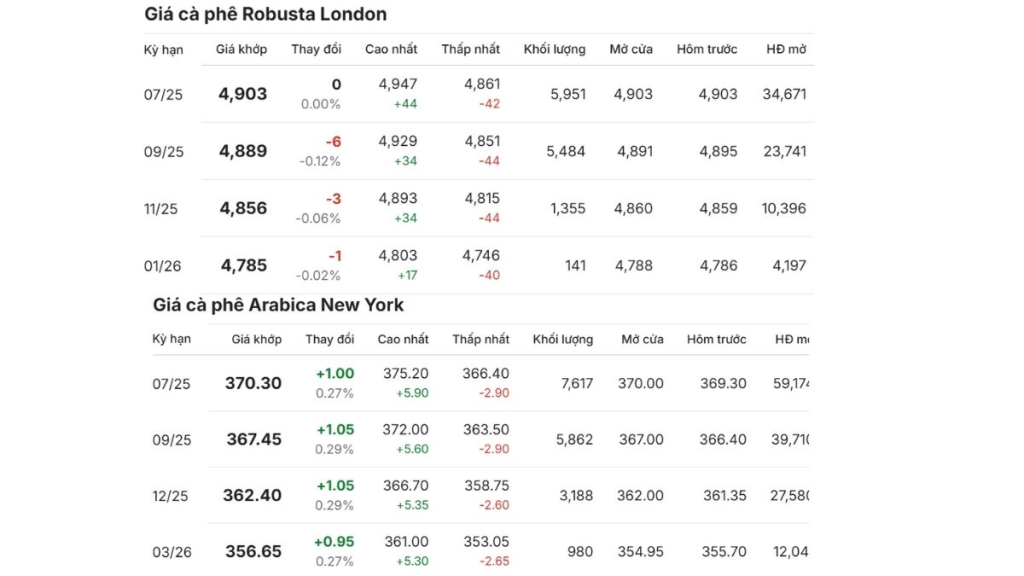1024x576 pixels.
Task: Select the Robusta 01/26 contract term
Action: (x=164, y=265)
